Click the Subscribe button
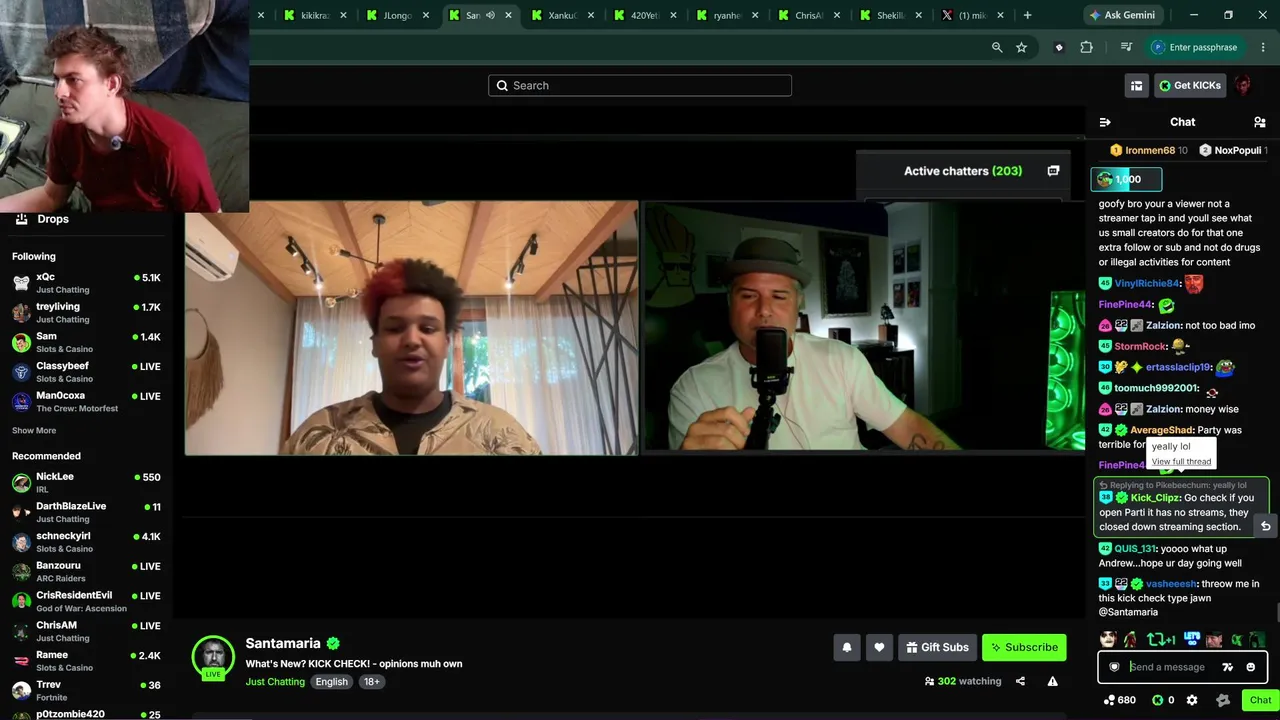1280x720 pixels. [1024, 647]
